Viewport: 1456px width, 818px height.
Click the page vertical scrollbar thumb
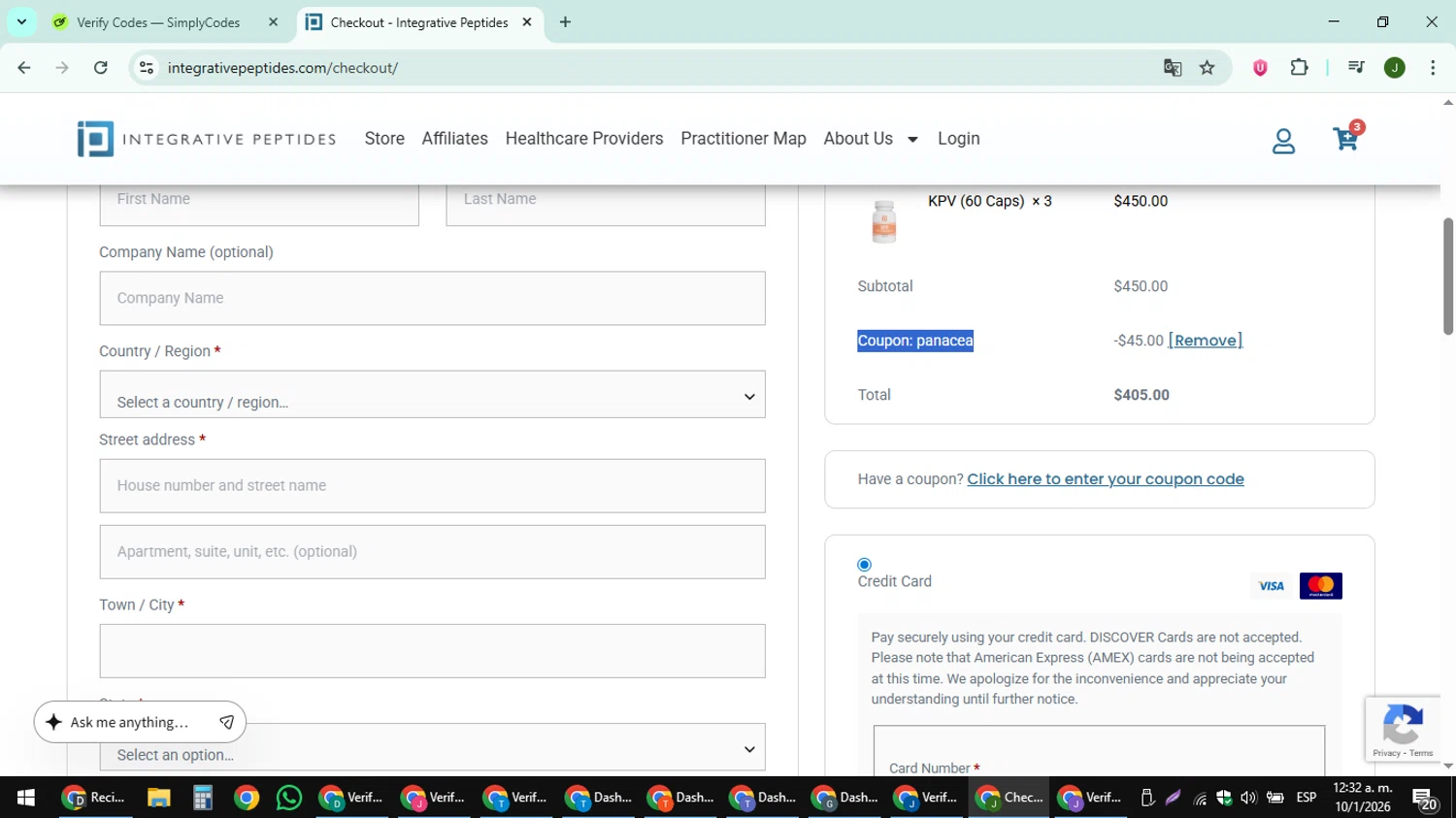pos(1448,277)
